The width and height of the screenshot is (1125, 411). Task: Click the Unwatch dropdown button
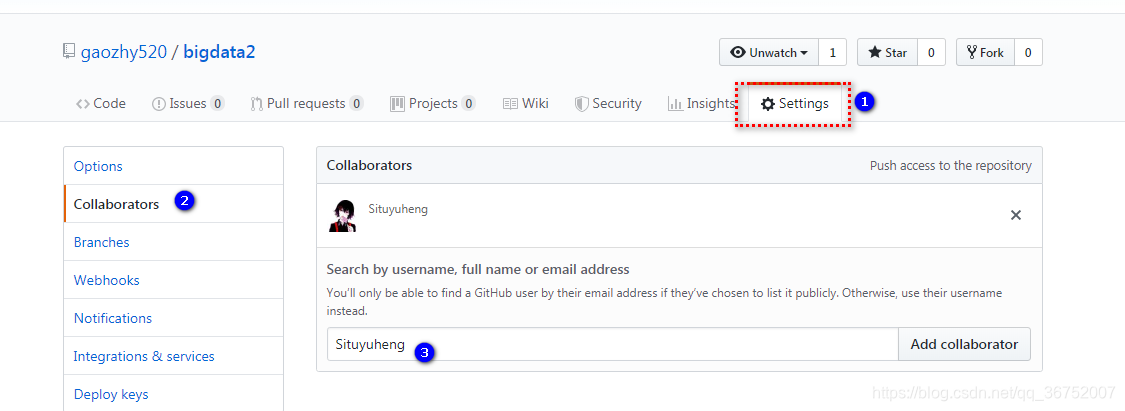click(768, 52)
